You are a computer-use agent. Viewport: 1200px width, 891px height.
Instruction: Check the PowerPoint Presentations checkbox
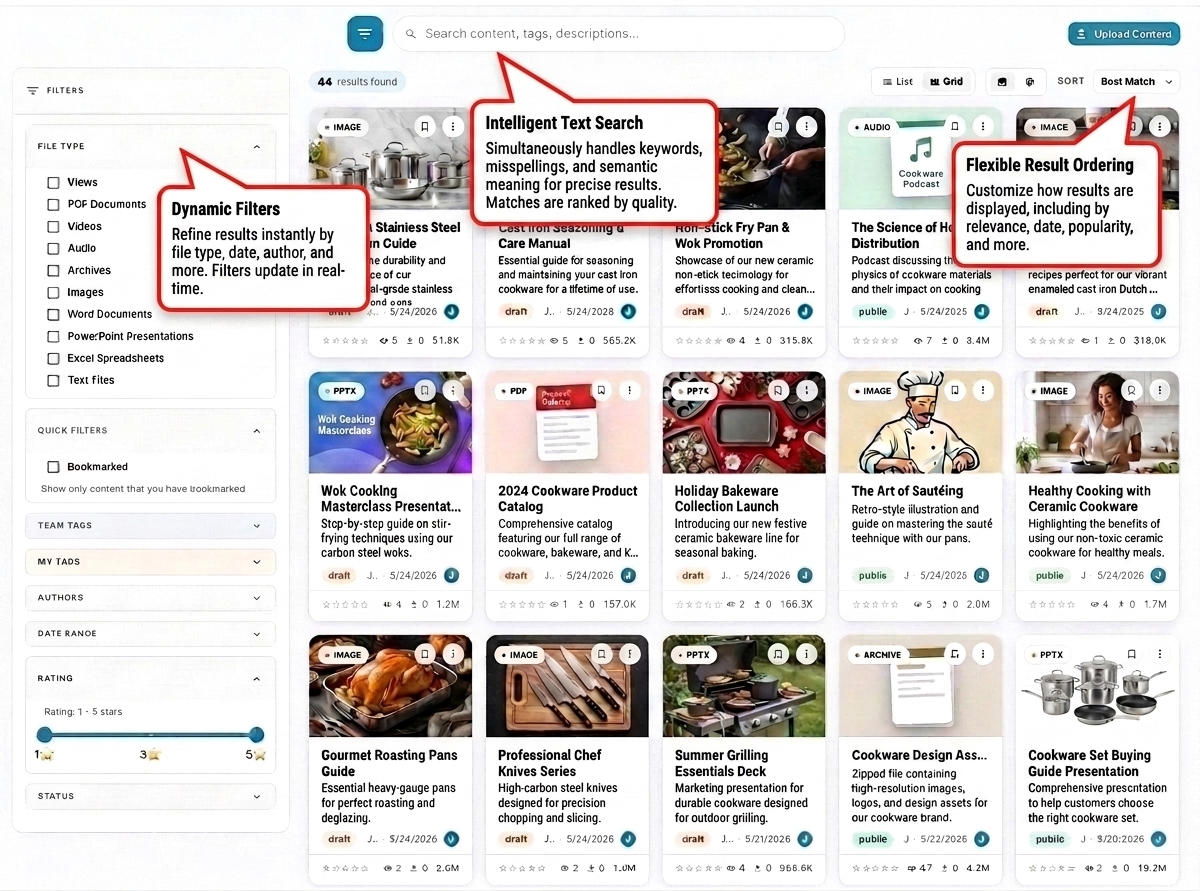[x=54, y=337]
